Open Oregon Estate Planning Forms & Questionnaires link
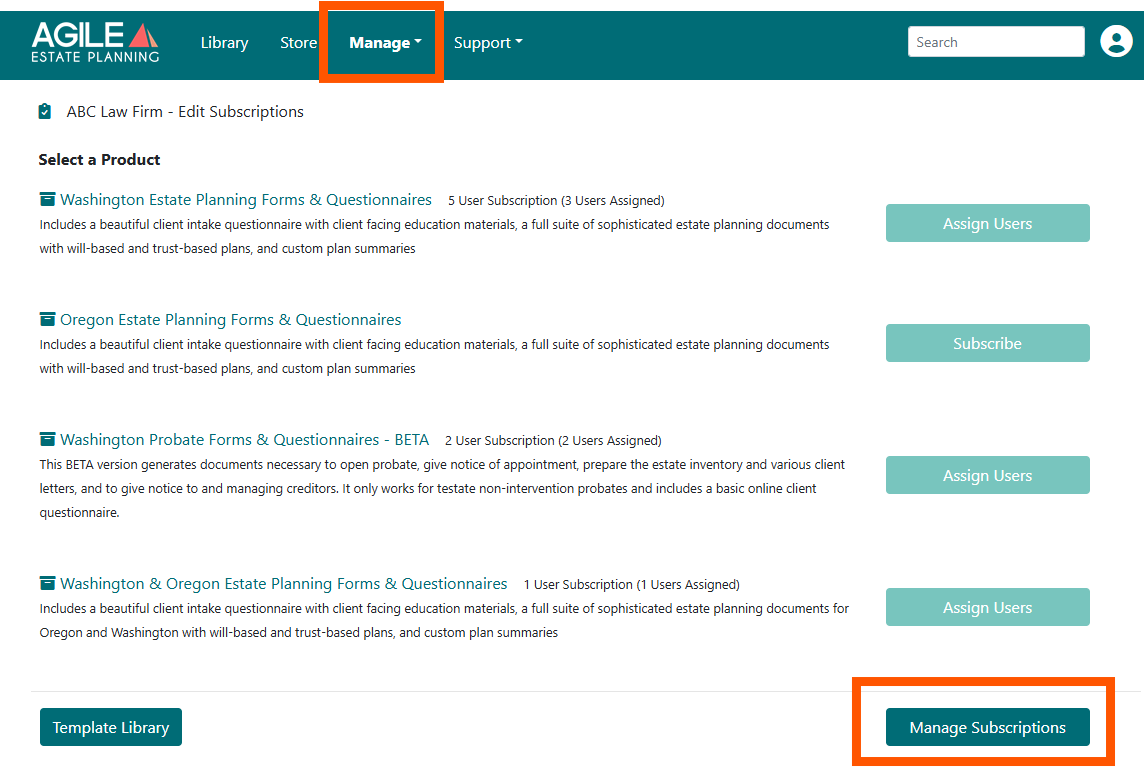Viewport: 1144px width, 780px height. pos(231,320)
